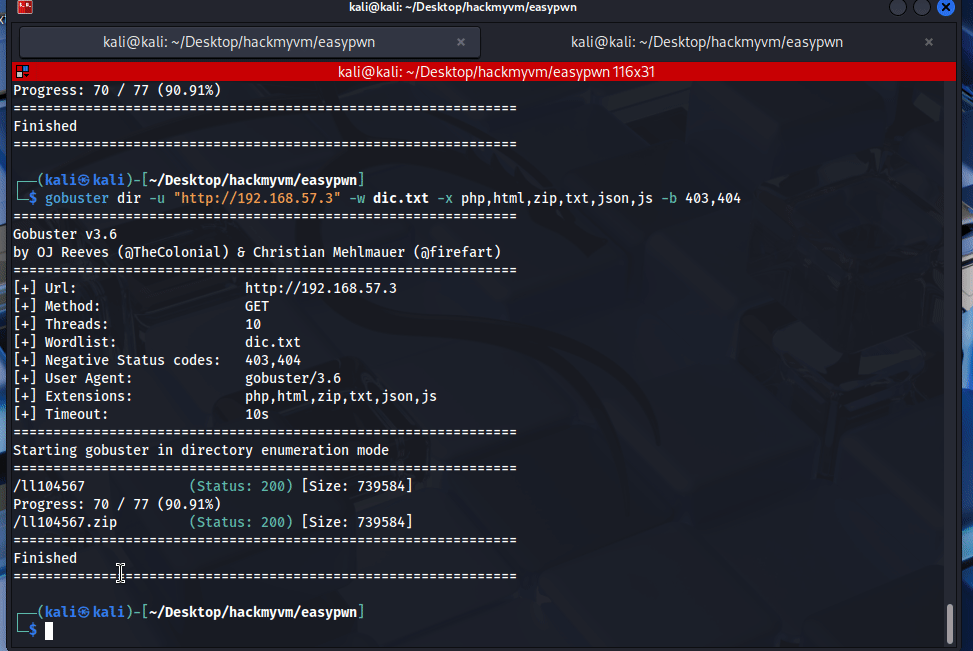Close the first easypwn terminal tab
973x651 pixels.
pos(461,42)
